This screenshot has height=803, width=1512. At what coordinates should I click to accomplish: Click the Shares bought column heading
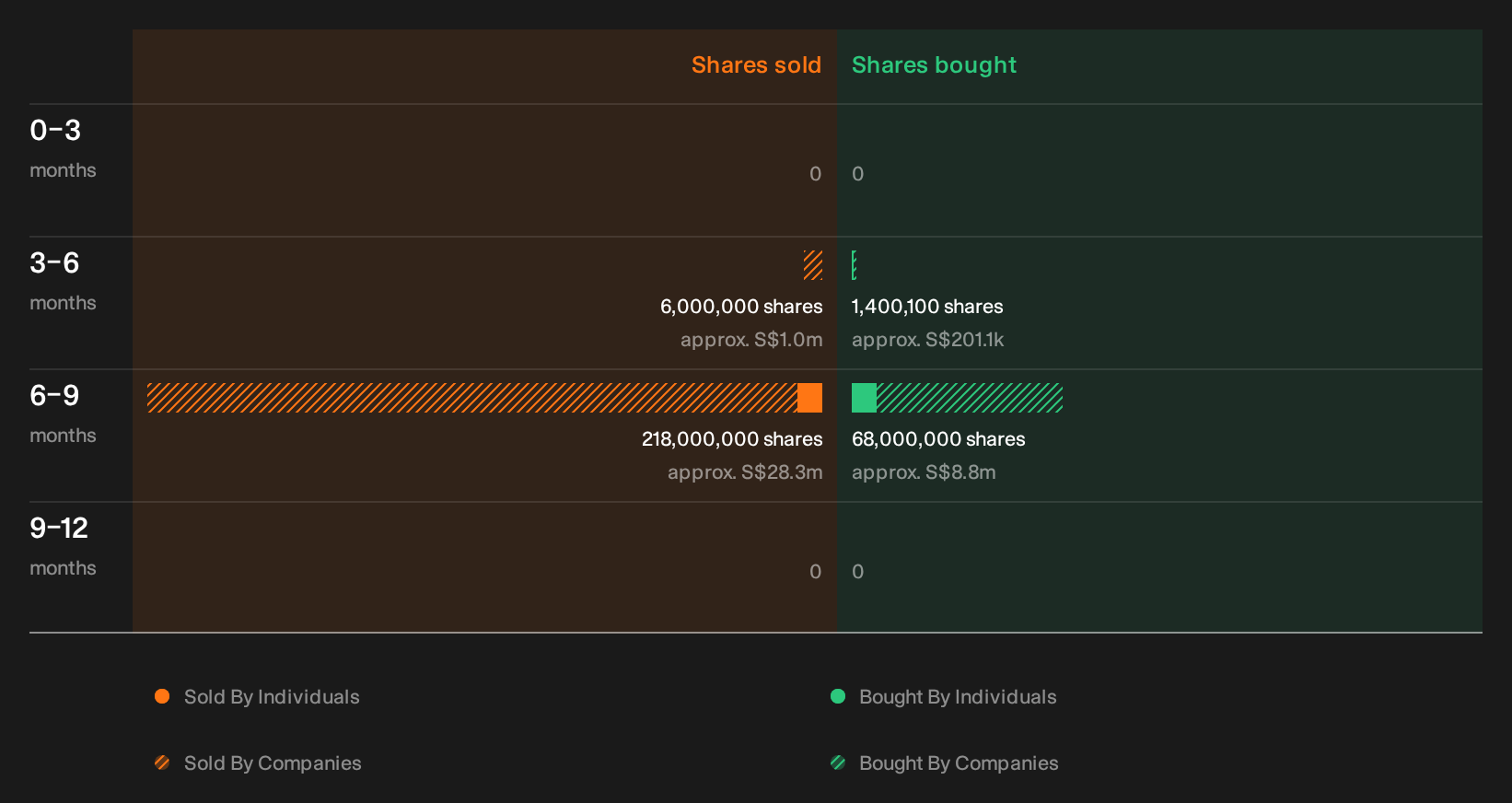(x=934, y=65)
